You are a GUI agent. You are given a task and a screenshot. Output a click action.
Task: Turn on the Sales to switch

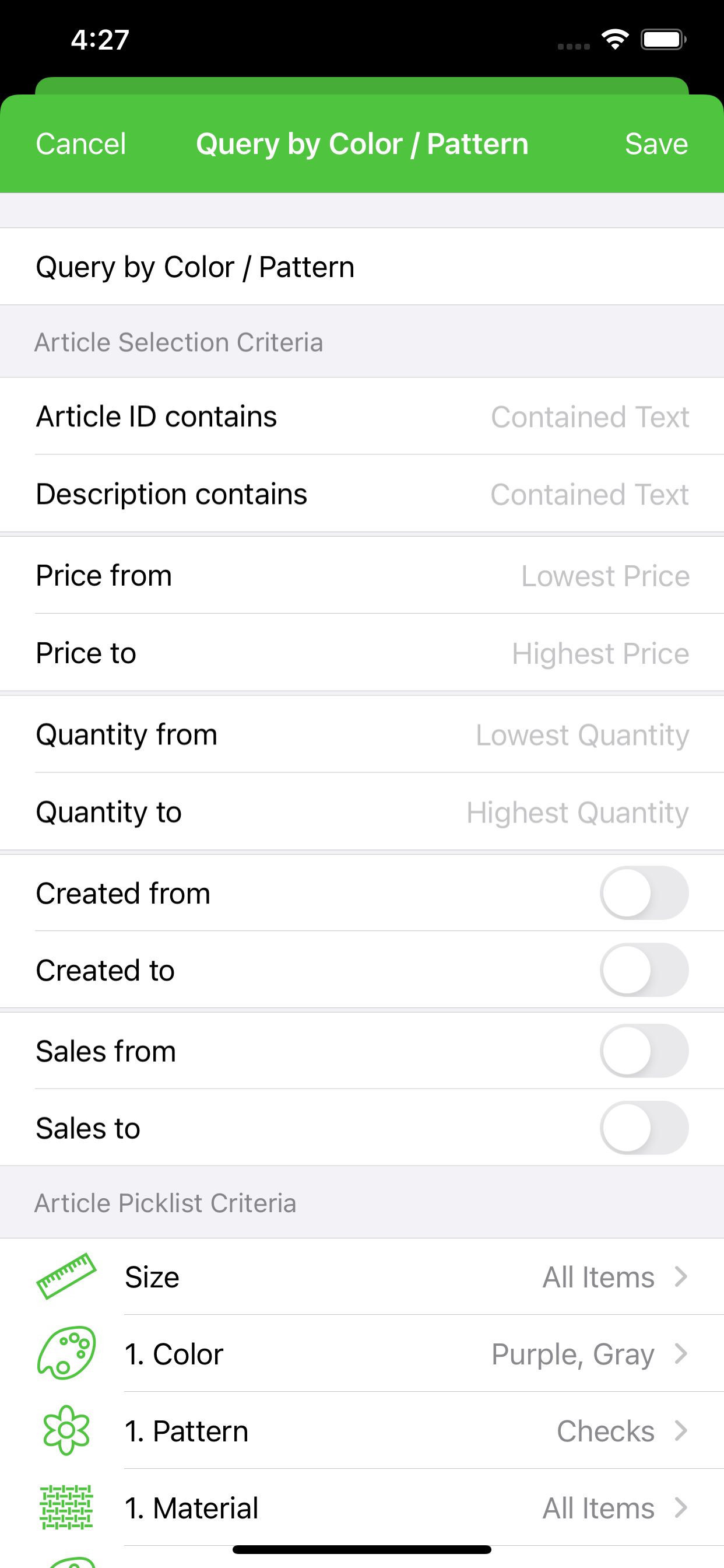pyautogui.click(x=644, y=1128)
